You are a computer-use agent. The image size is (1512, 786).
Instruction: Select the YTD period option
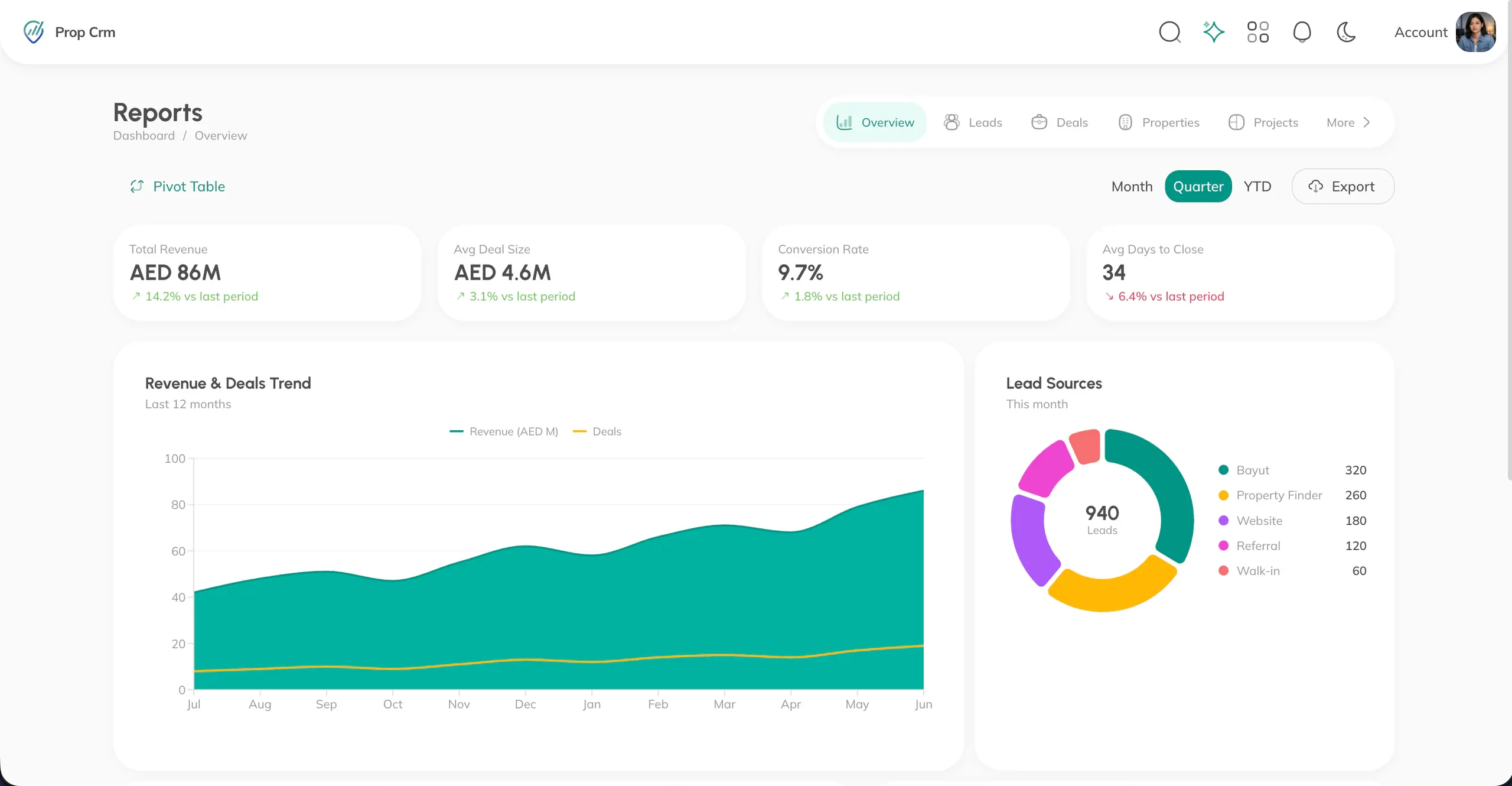tap(1257, 186)
